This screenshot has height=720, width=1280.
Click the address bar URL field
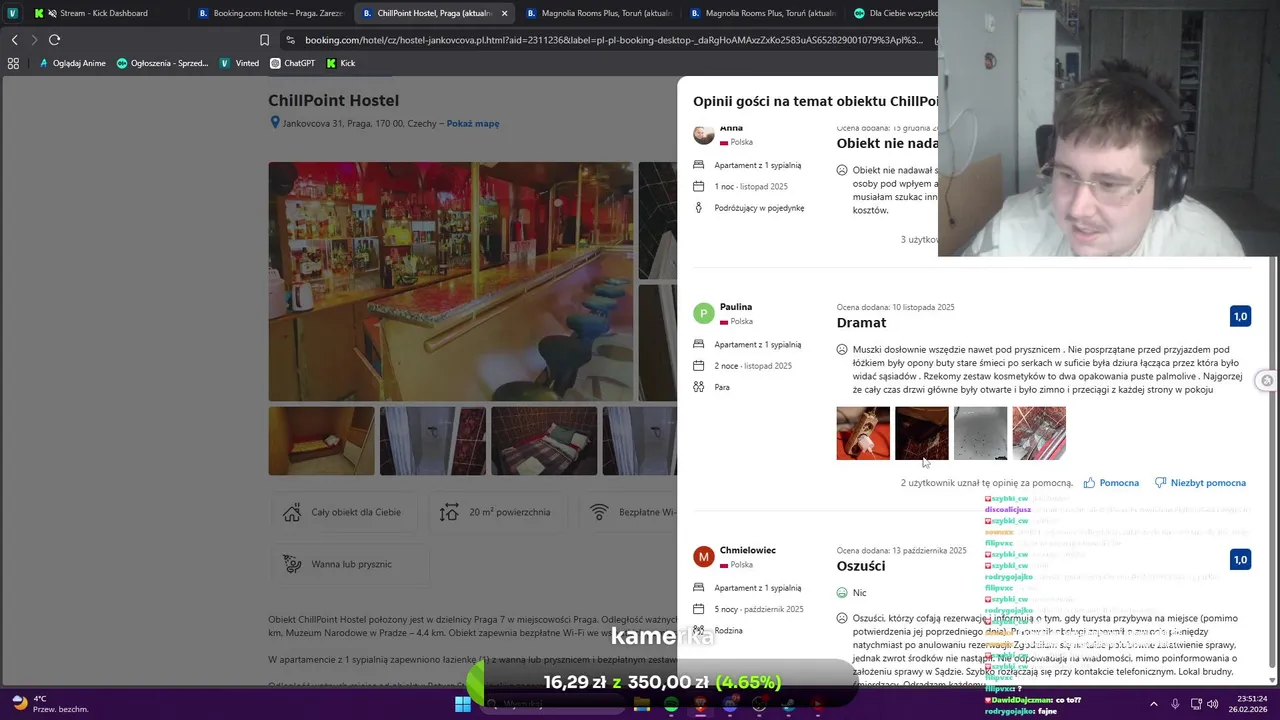[615, 40]
